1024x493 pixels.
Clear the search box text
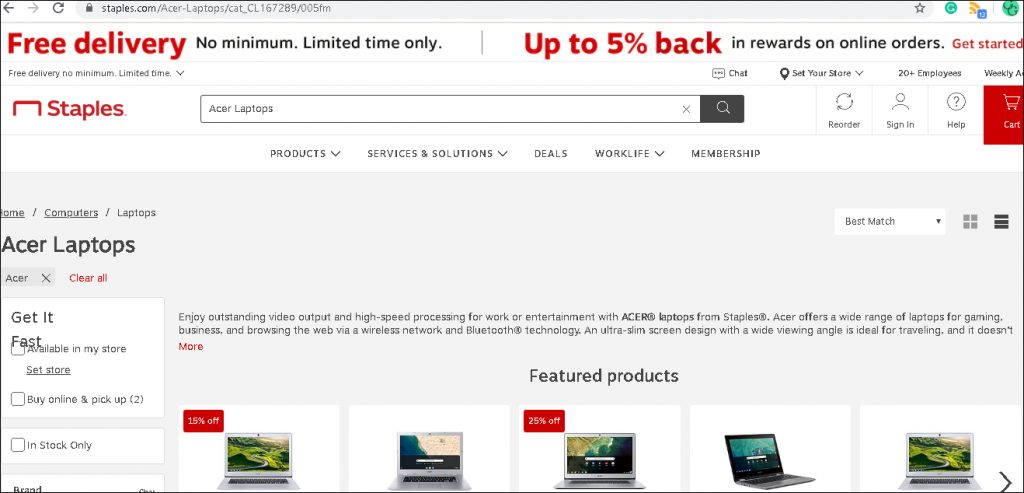686,109
